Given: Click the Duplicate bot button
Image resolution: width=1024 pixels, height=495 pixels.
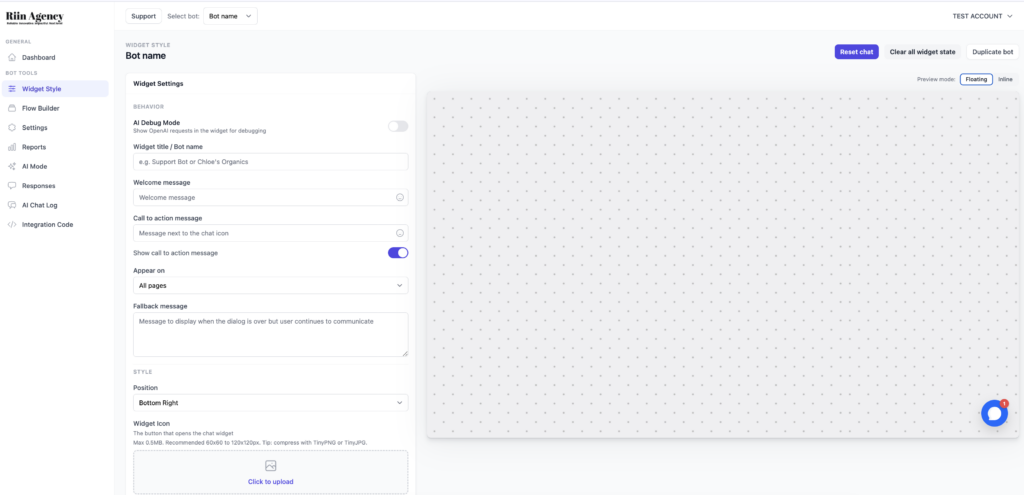Looking at the screenshot, I should [x=992, y=52].
